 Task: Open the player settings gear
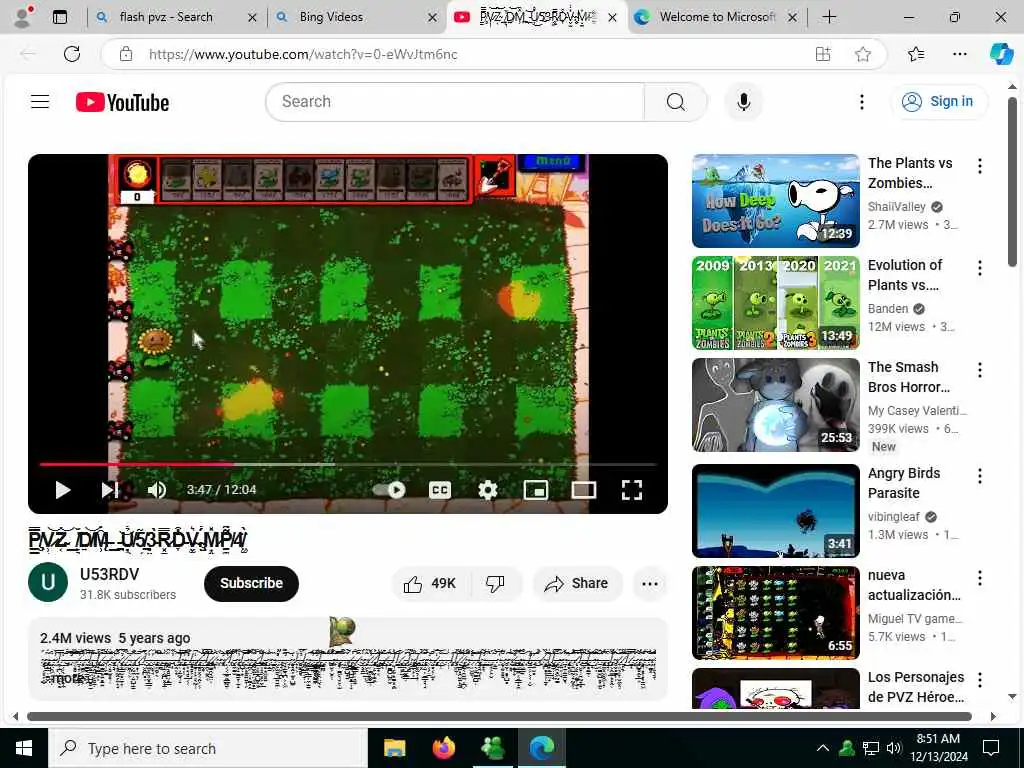tap(488, 490)
